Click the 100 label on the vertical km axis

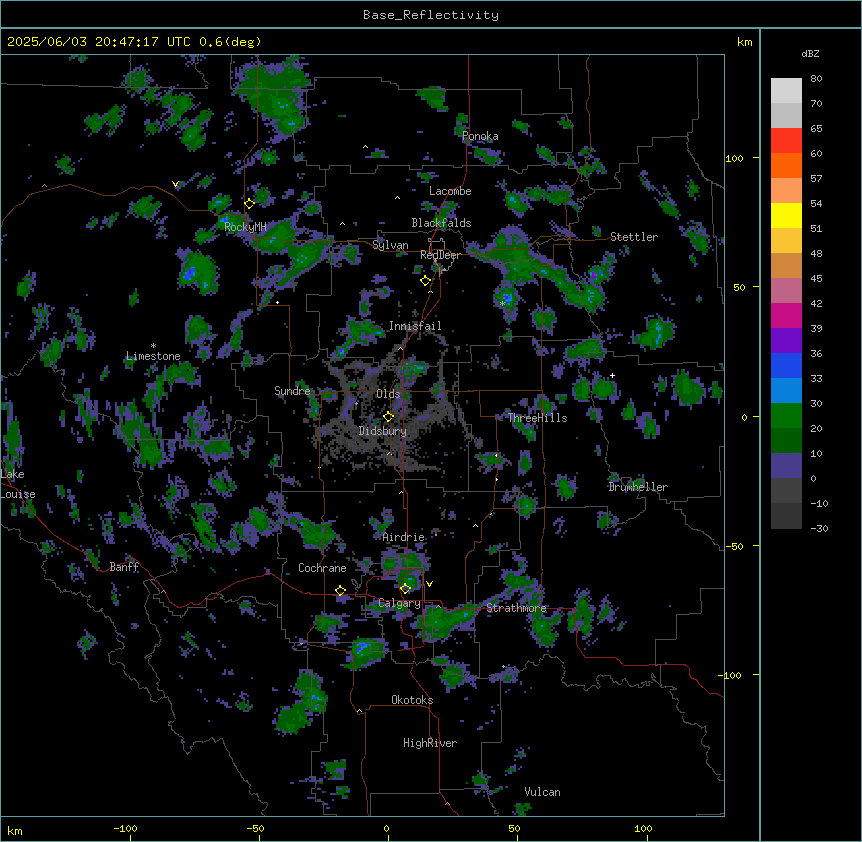point(734,158)
